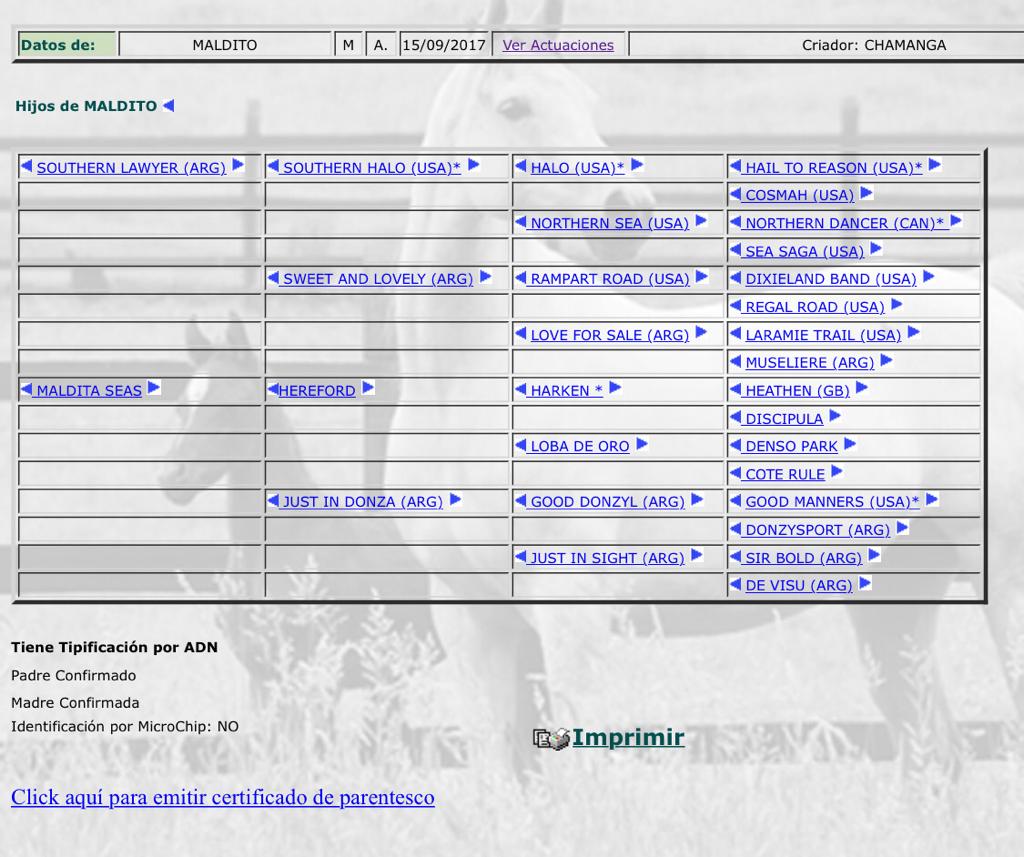
Task: Click the left arrow before SOUTHERN LAWYER (ARG)
Action: pyautogui.click(x=27, y=166)
